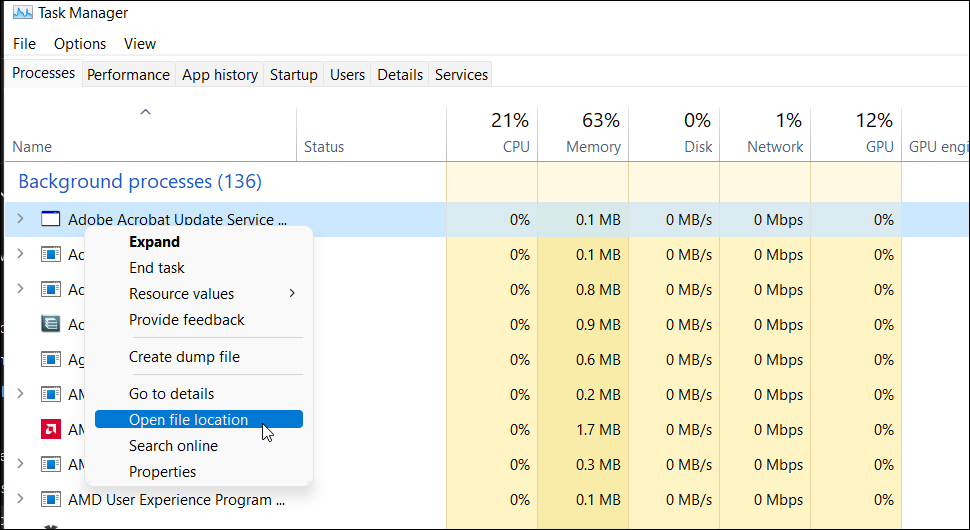The height and width of the screenshot is (530, 970).
Task: Select End task in the context menu
Action: (x=157, y=268)
